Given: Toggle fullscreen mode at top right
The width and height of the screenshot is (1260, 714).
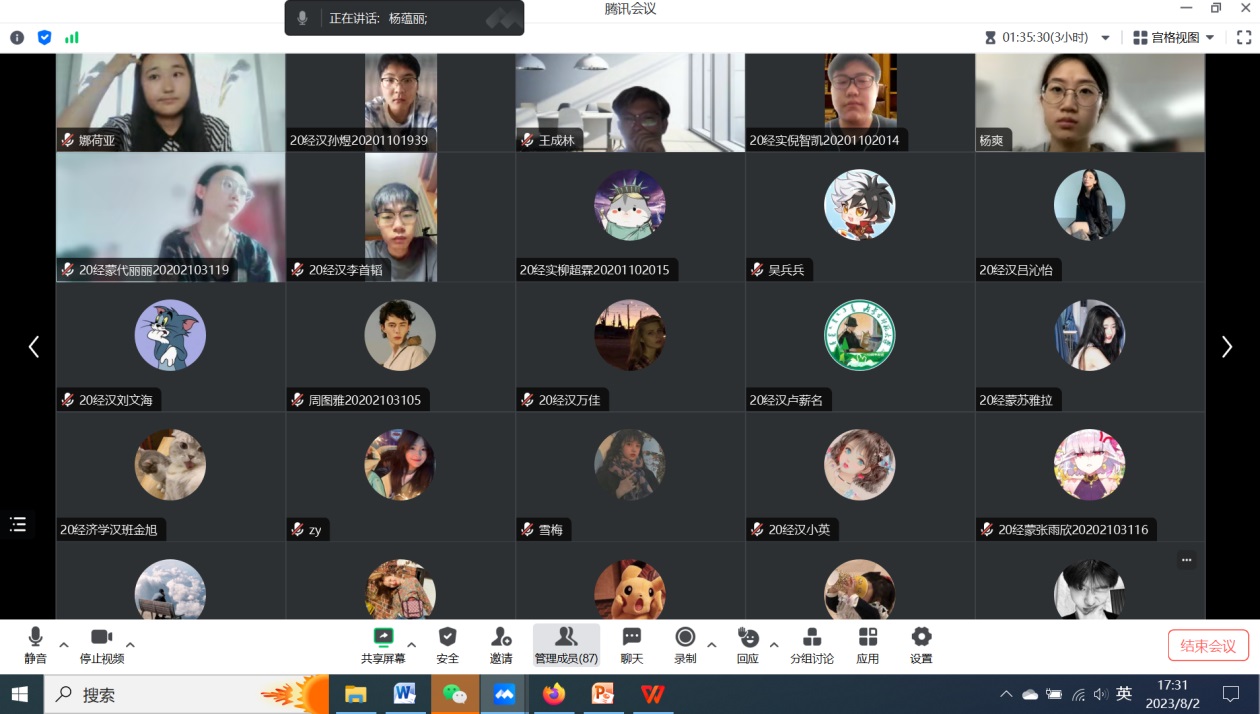Looking at the screenshot, I should pos(1244,38).
